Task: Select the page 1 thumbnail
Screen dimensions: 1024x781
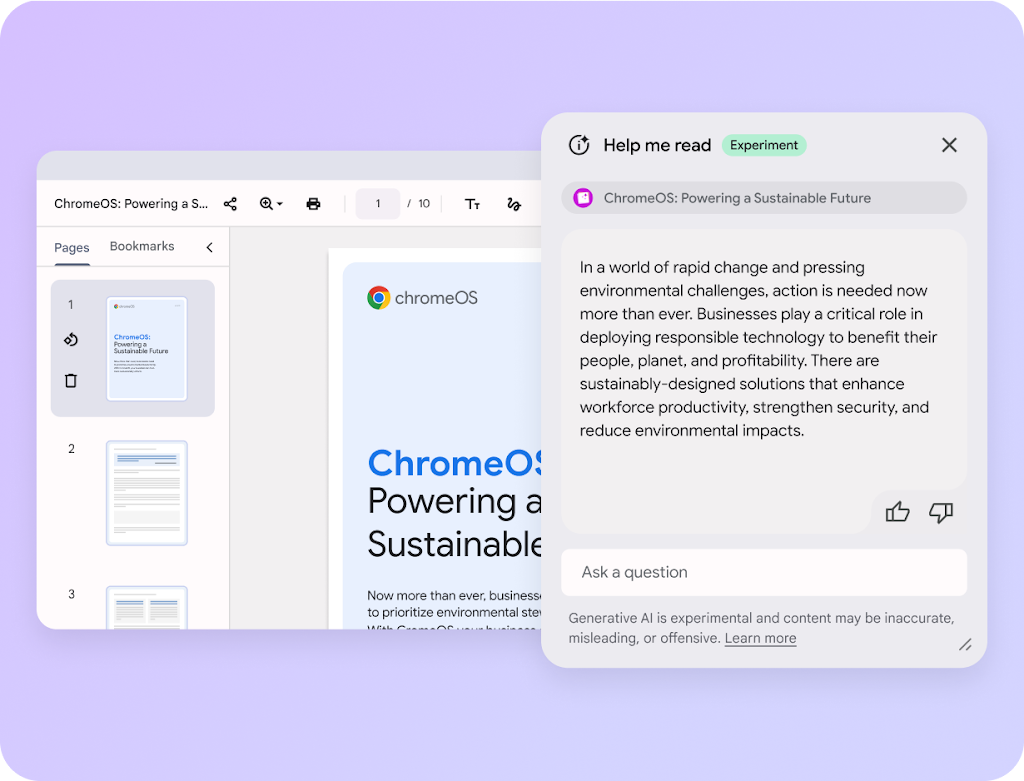Action: (147, 348)
